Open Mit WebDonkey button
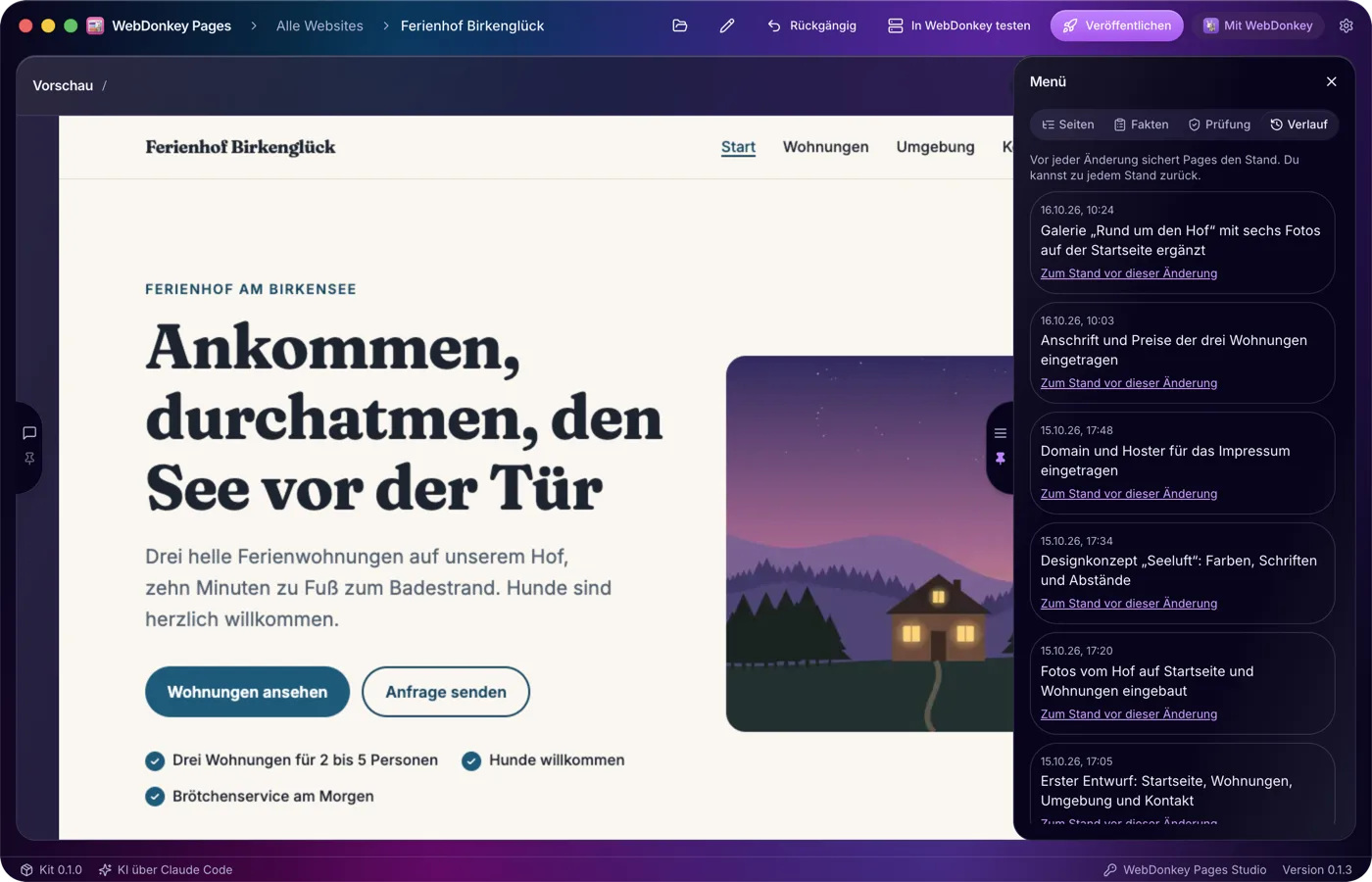The image size is (1372, 882). pyautogui.click(x=1258, y=25)
